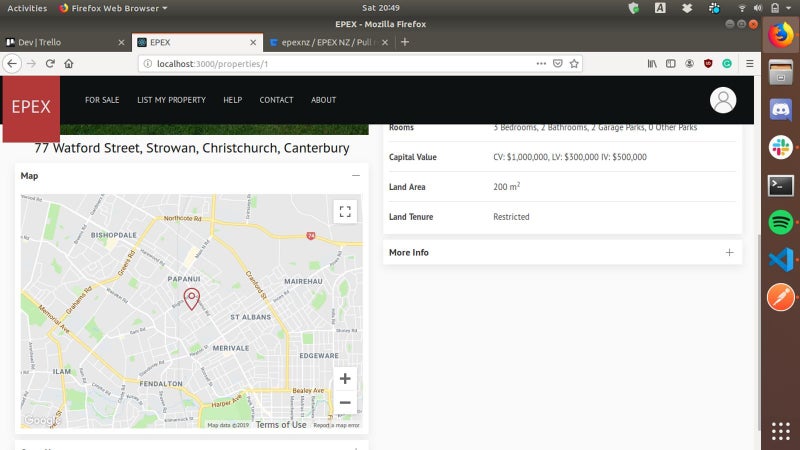Click the browser forward arrow
This screenshot has width=800, height=450.
[x=32, y=64]
